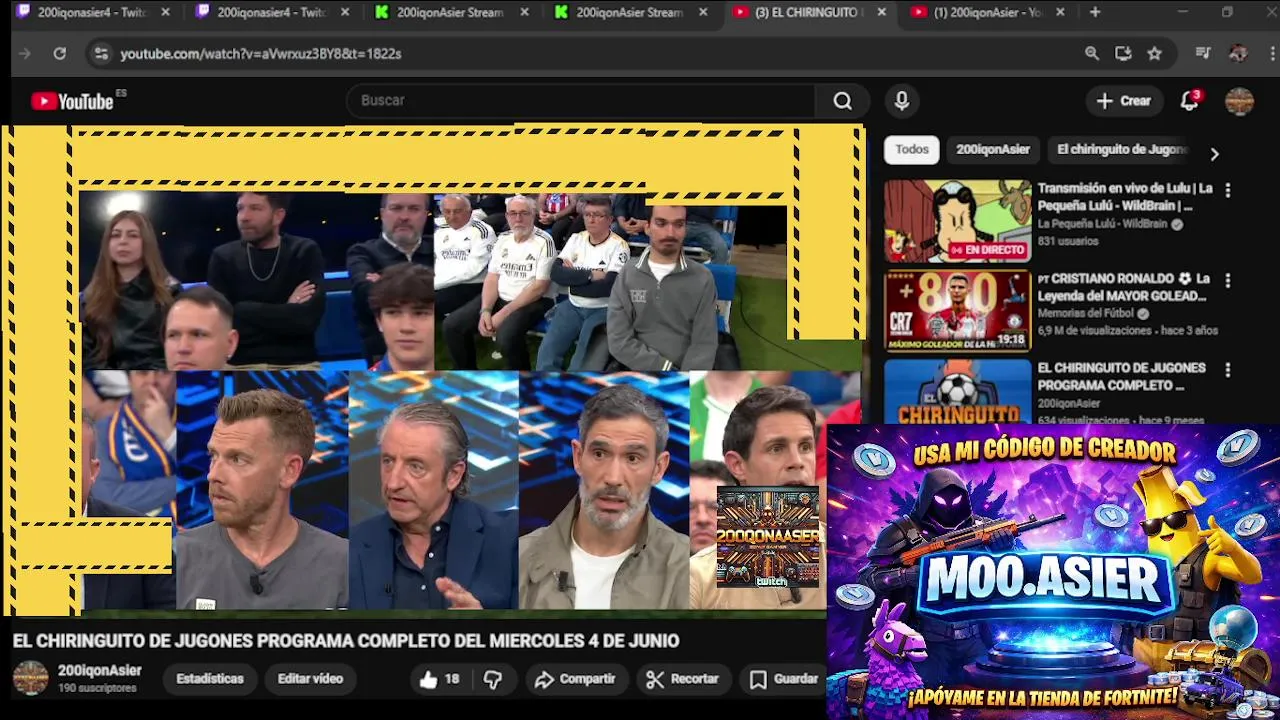This screenshot has width=1280, height=720.
Task: Close the (1) 200iqonAsier YouTube tab
Action: coord(1060,12)
